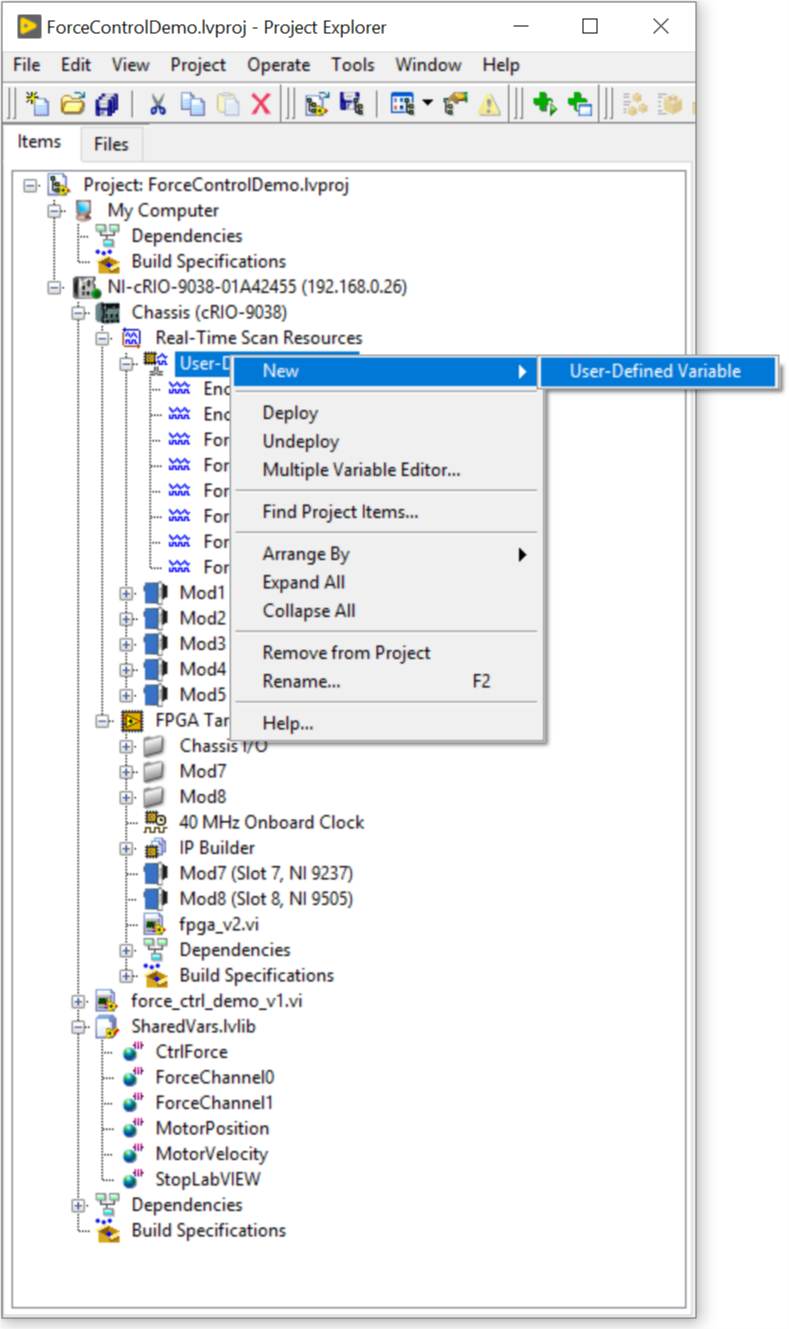
Task: Expand the Mod1 module node
Action: pyautogui.click(x=126, y=593)
